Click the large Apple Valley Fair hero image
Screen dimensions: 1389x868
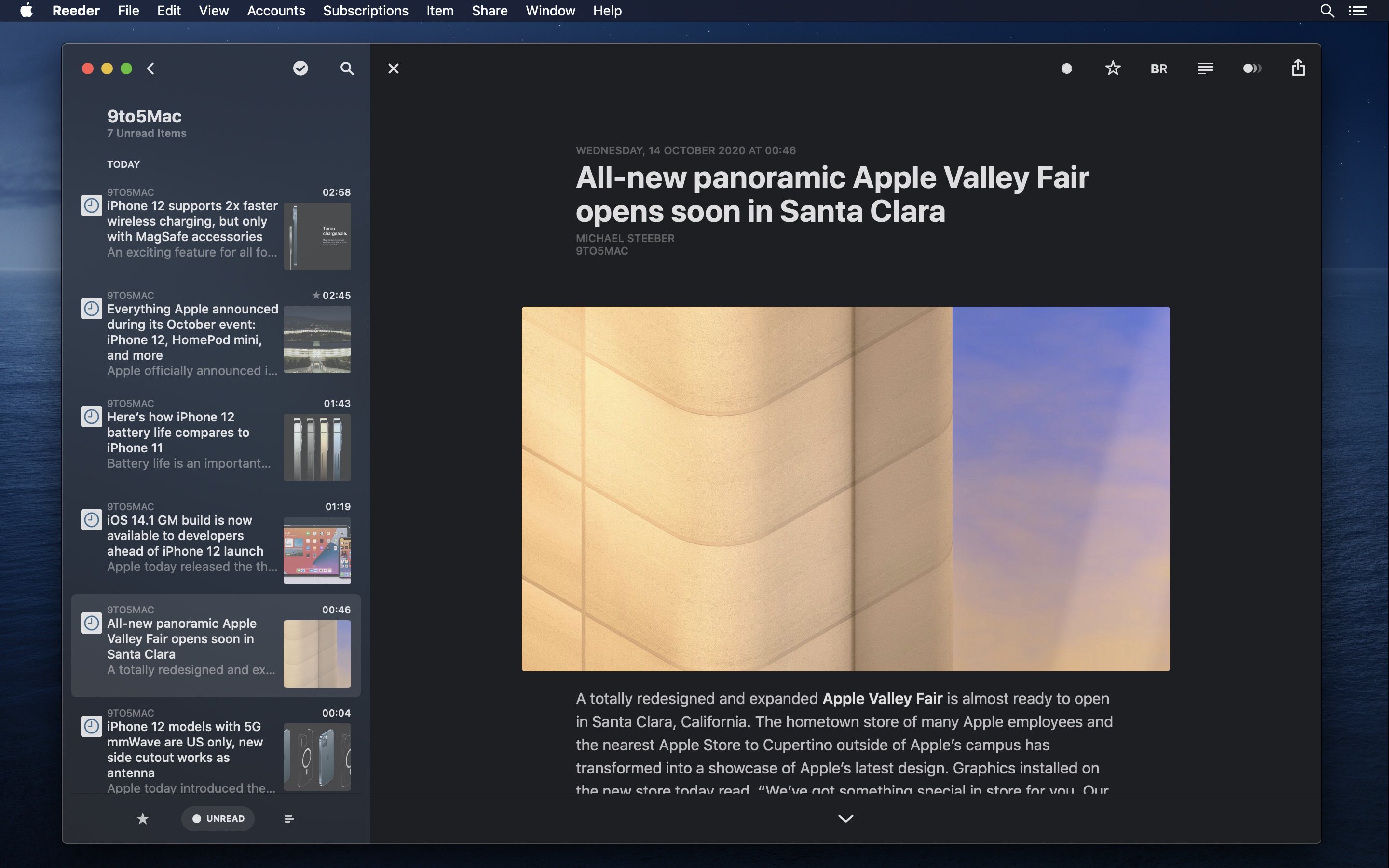pos(845,488)
